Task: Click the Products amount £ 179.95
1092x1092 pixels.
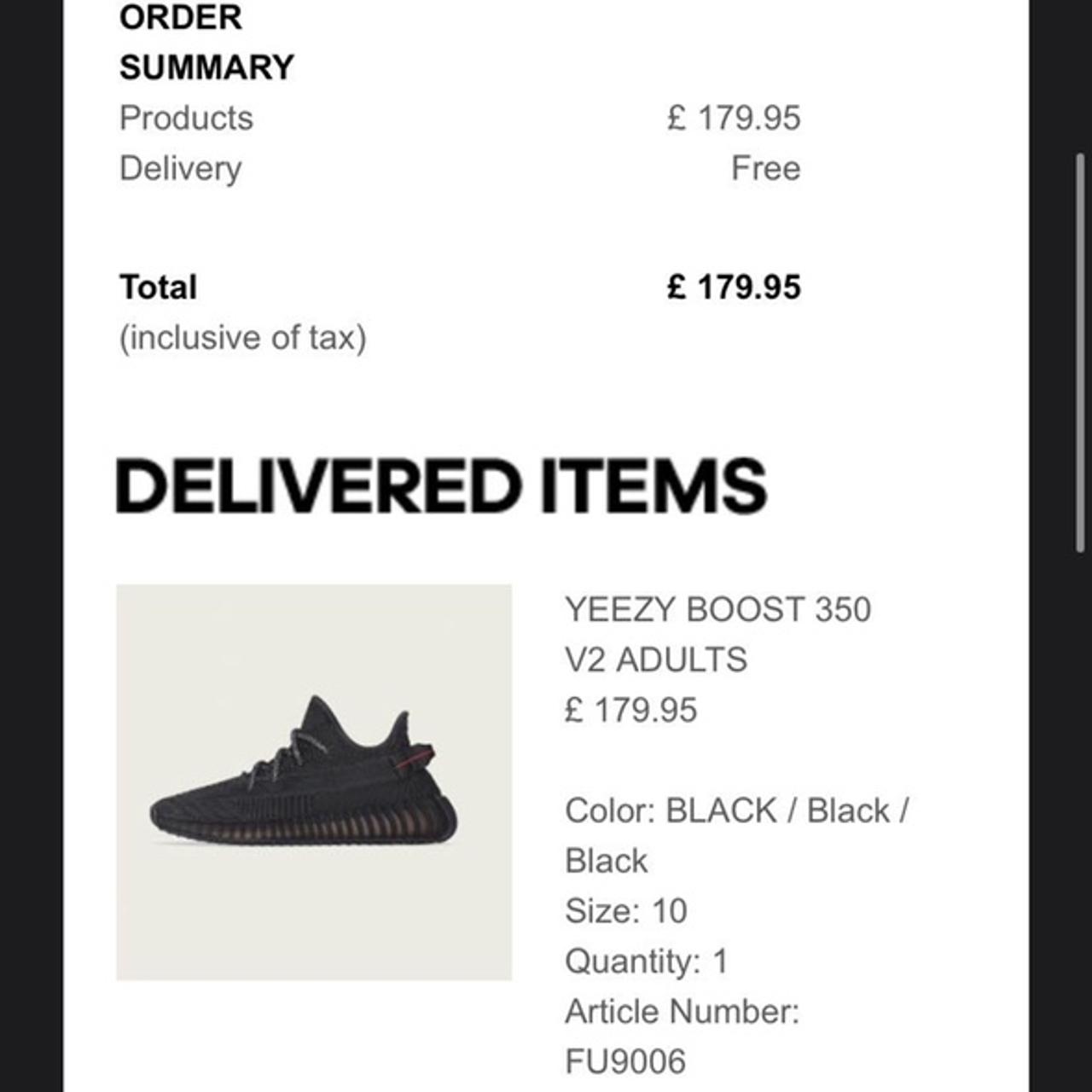Action: pyautogui.click(x=734, y=118)
